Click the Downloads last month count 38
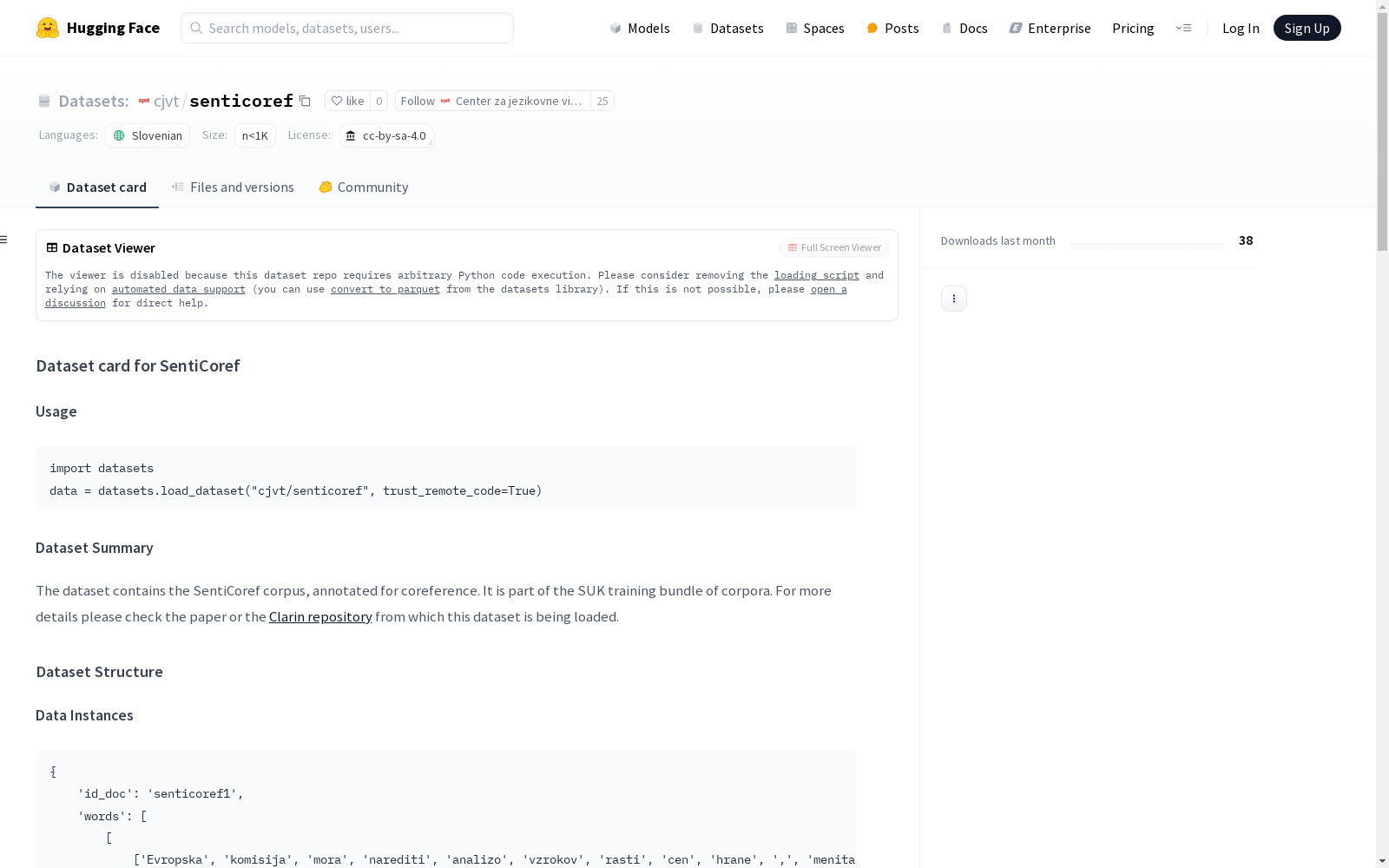Image resolution: width=1389 pixels, height=868 pixels. coord(1246,240)
